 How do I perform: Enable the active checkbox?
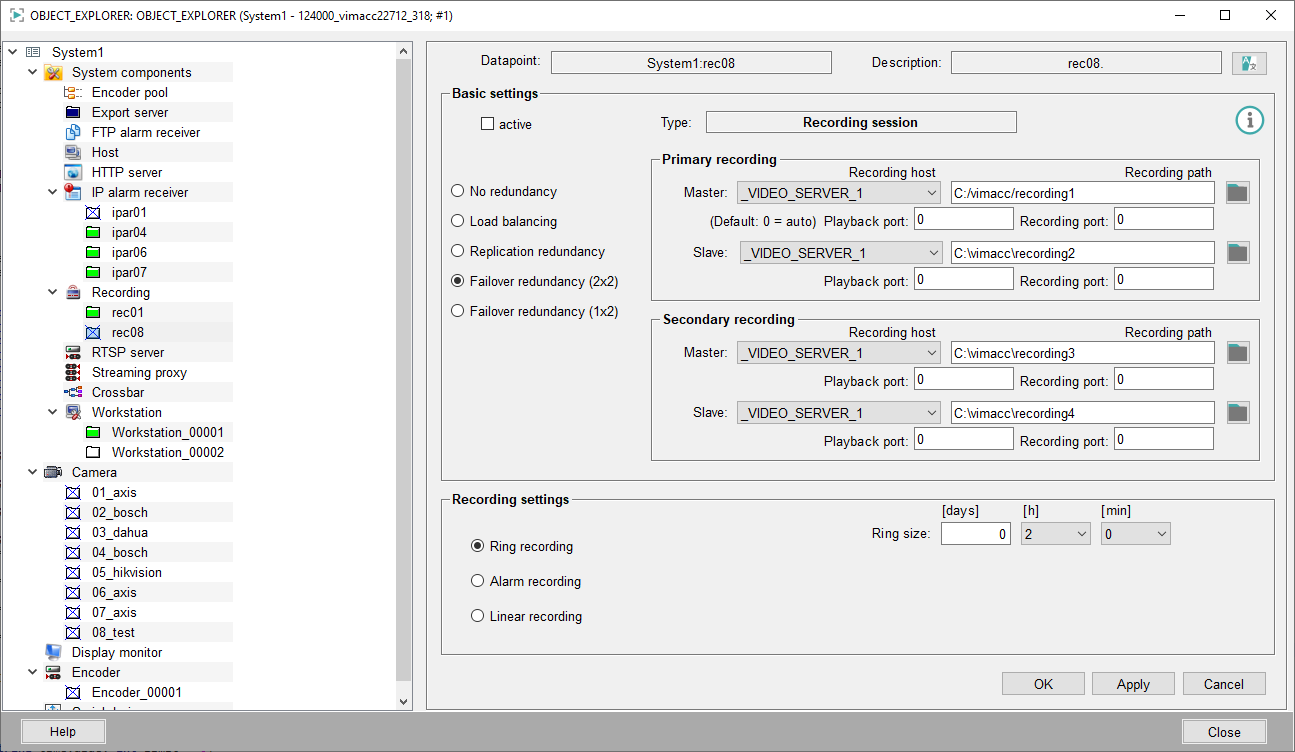click(x=488, y=124)
